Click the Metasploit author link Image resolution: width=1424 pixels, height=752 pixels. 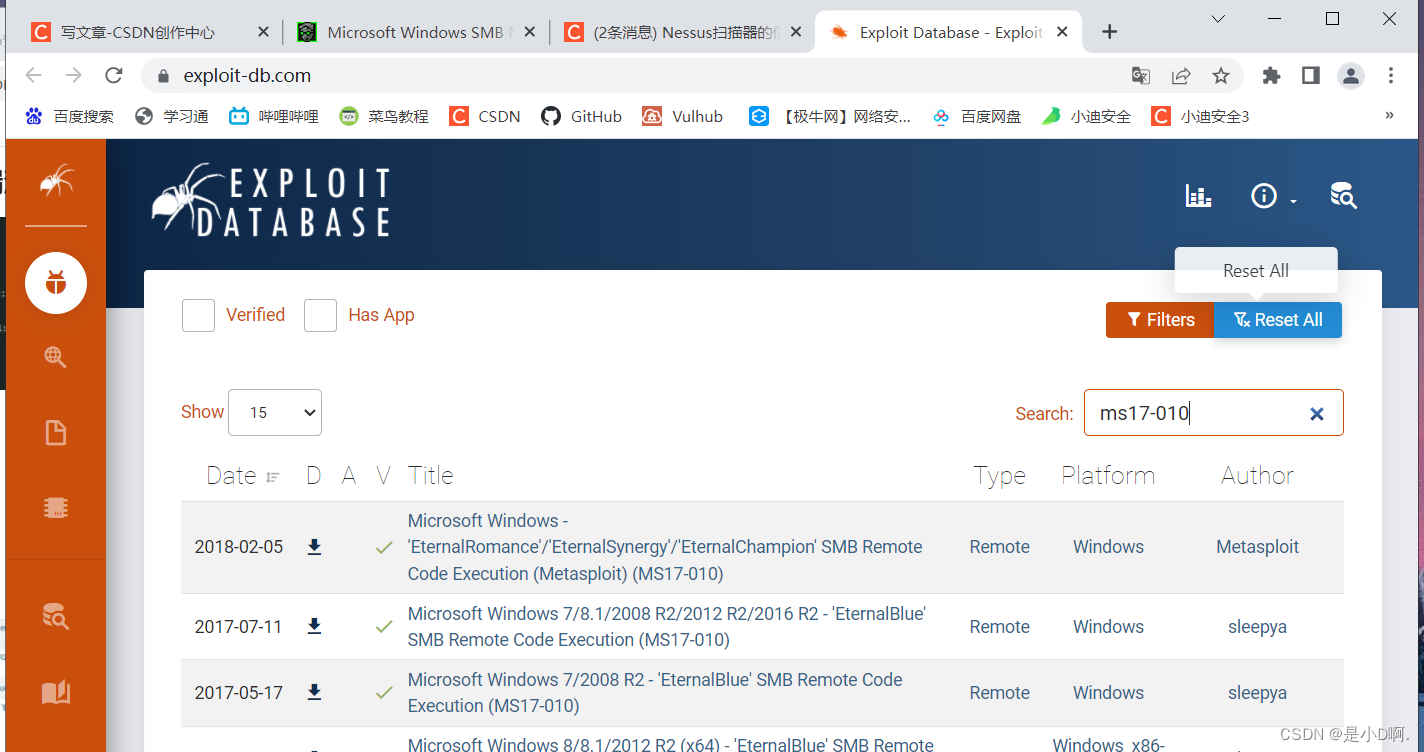1257,547
